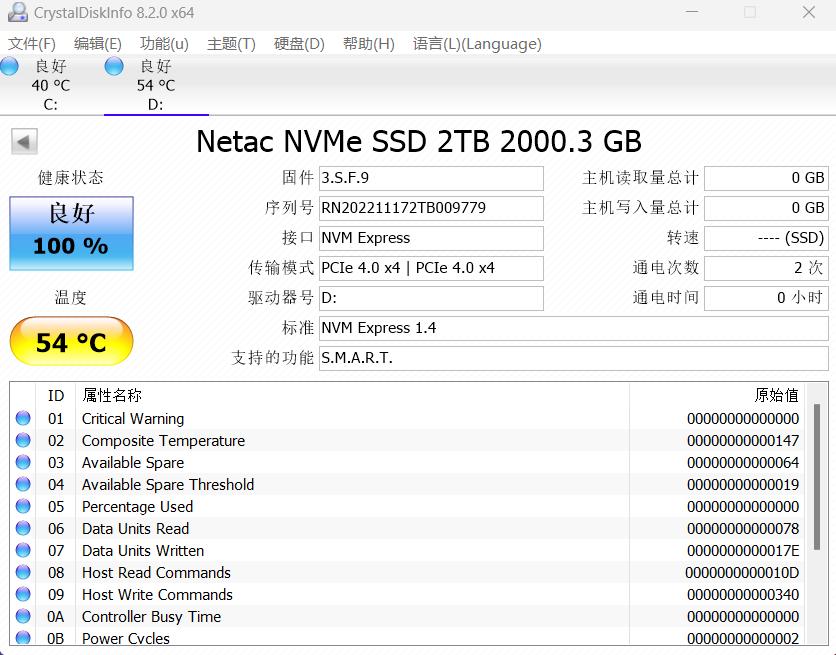Viewport: 836px width, 655px height.
Task: Click the back navigation arrow icon
Action: pyautogui.click(x=22, y=141)
